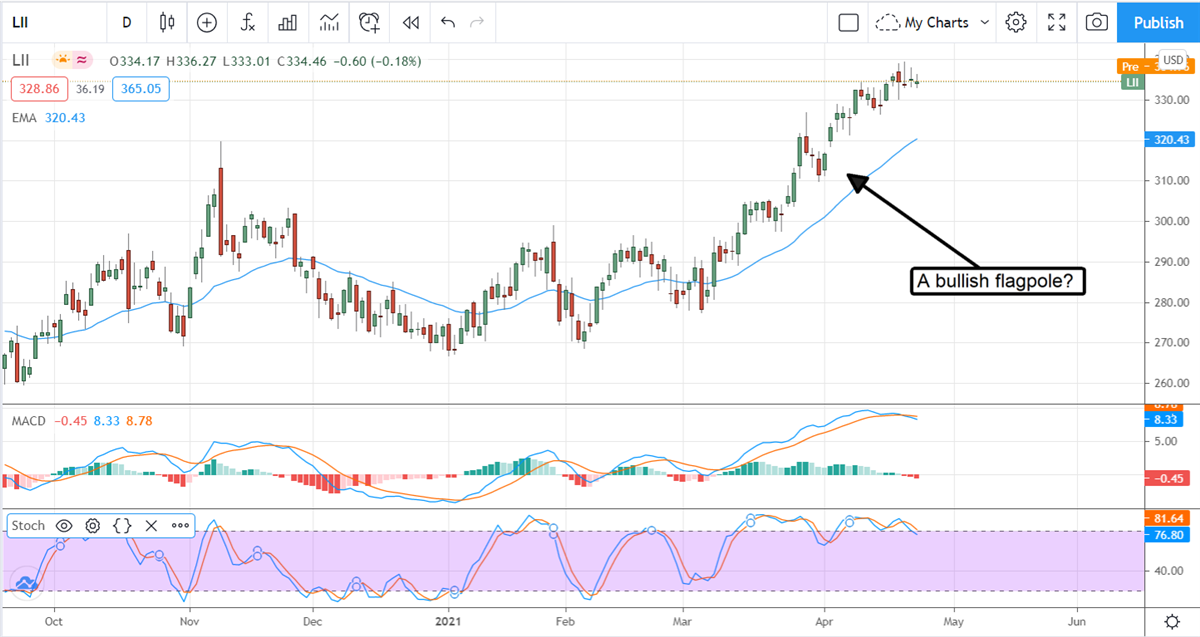Click the blue Publish button
This screenshot has height=637, width=1200.
tap(1158, 22)
